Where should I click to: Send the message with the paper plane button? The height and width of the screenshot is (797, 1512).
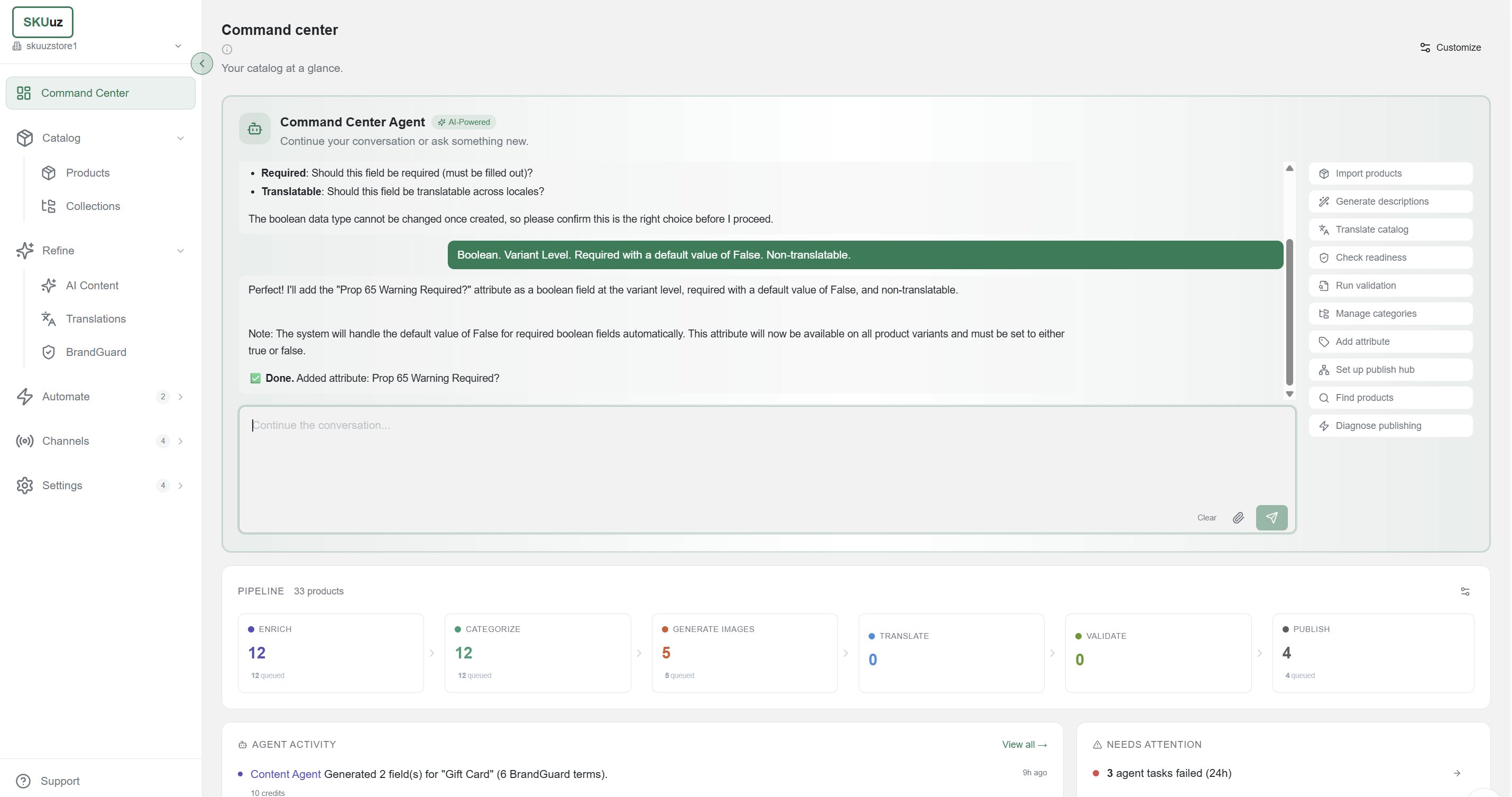[1271, 517]
